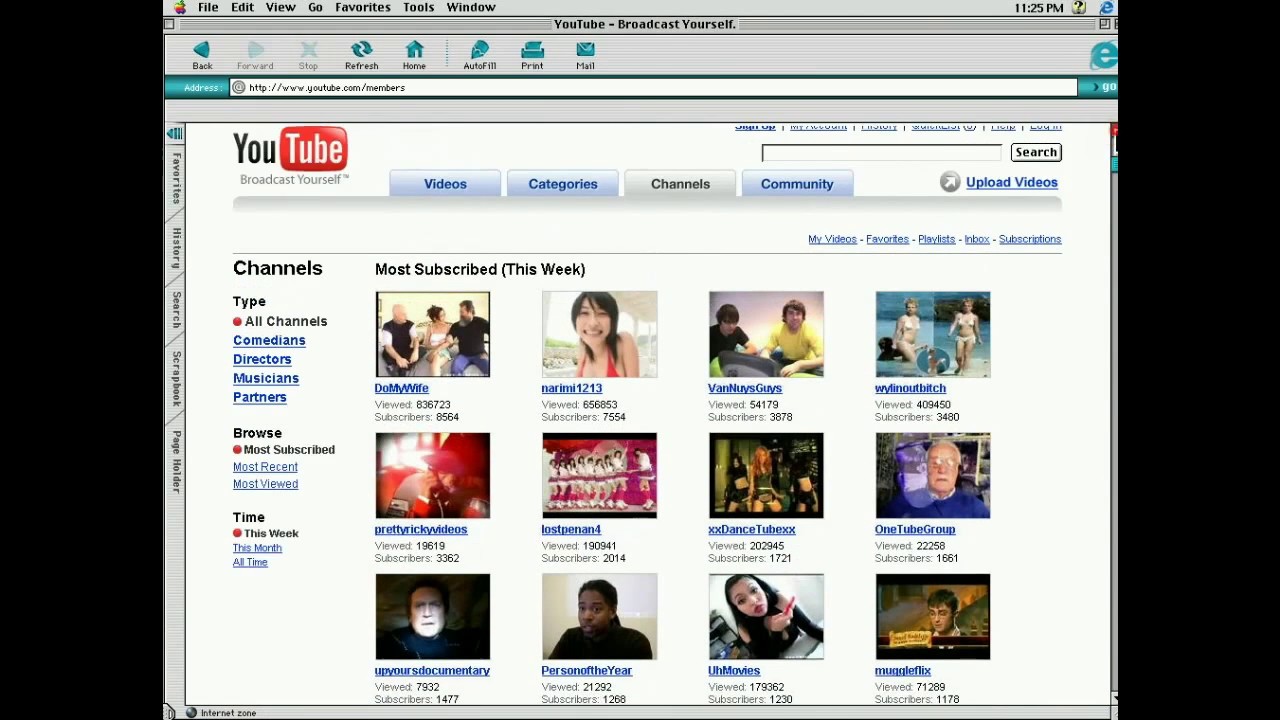The width and height of the screenshot is (1280, 720).
Task: Open the Favorites sidebar tab
Action: [176, 178]
